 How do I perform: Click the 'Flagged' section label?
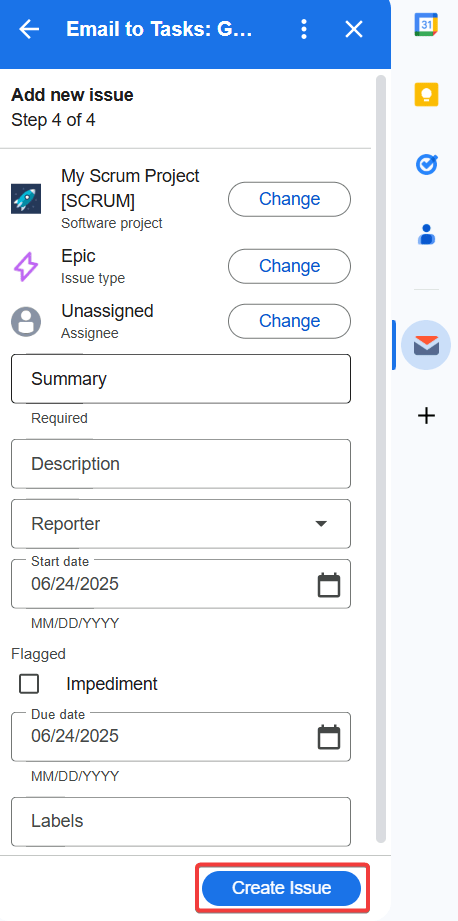click(38, 654)
